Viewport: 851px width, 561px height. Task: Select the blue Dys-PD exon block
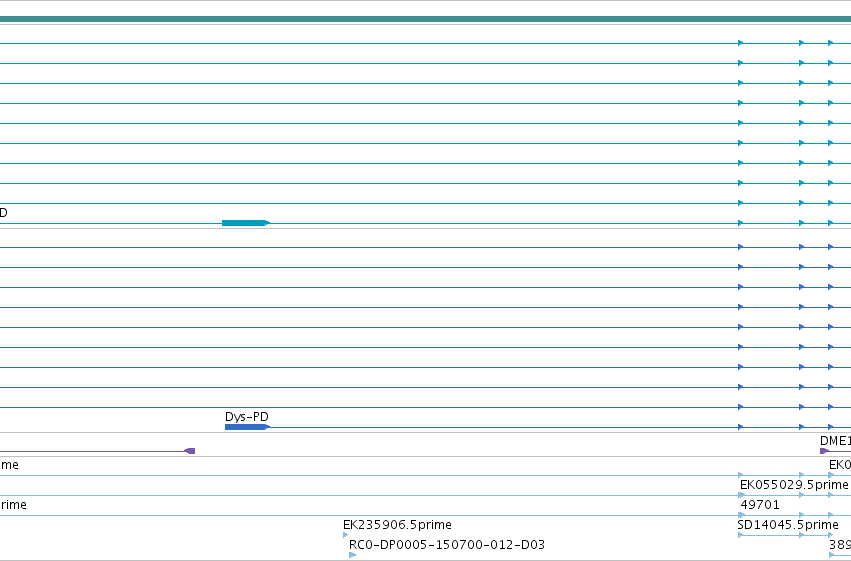coord(246,427)
